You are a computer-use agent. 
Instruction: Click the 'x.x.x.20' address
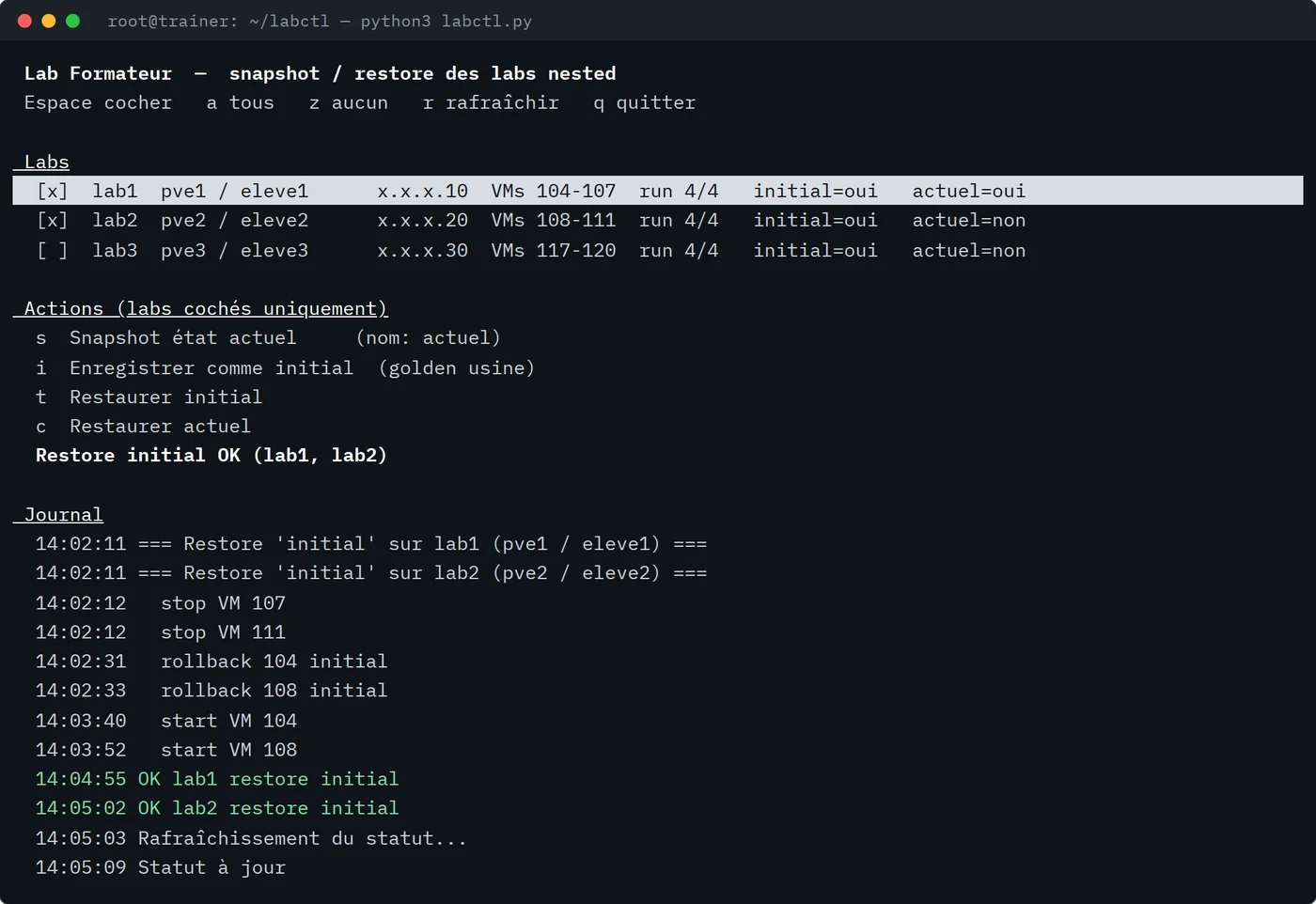423,220
